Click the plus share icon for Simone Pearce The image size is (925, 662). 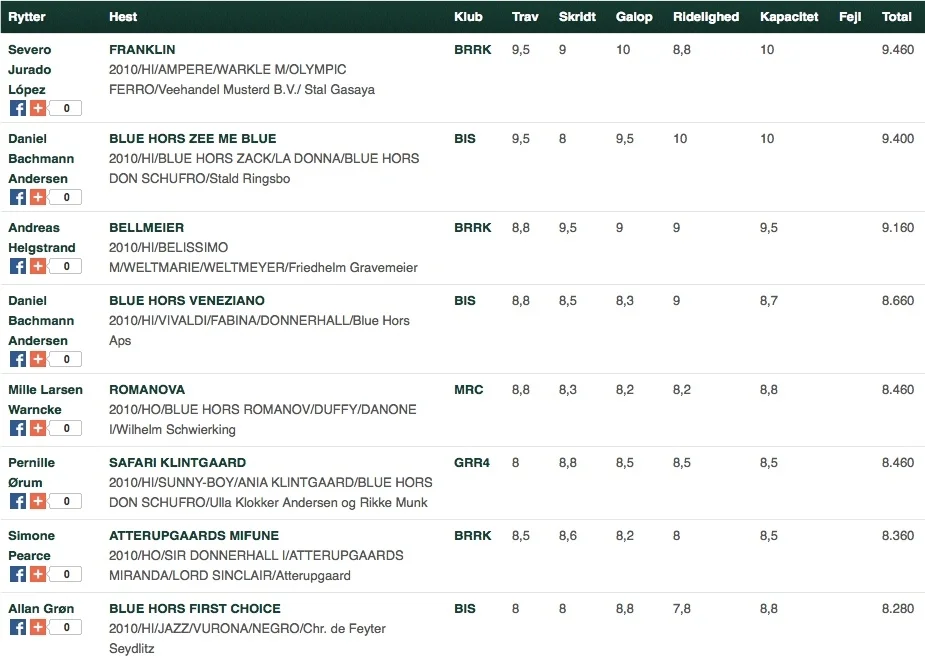coord(38,574)
